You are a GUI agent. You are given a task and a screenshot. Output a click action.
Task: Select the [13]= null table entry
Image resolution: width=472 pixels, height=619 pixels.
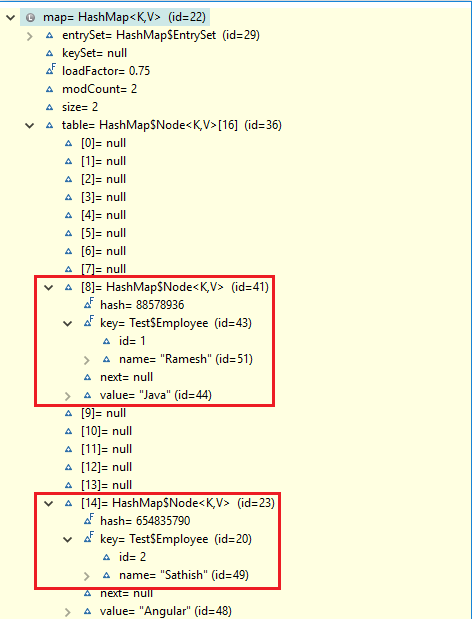(107, 485)
